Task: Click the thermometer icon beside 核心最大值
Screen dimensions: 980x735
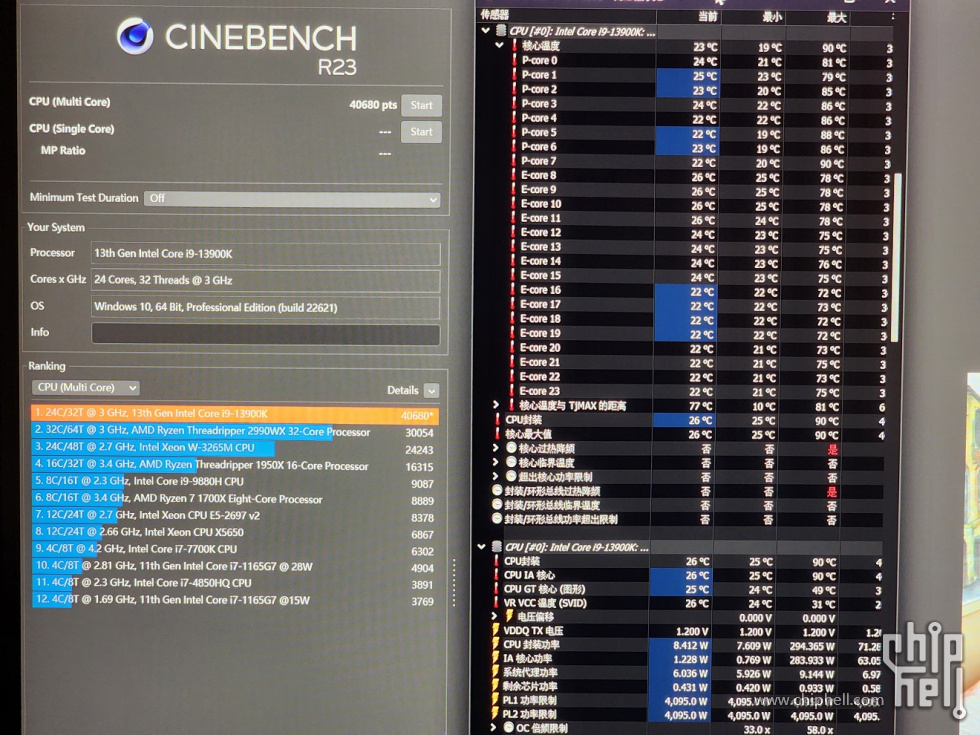Action: pyautogui.click(x=498, y=434)
